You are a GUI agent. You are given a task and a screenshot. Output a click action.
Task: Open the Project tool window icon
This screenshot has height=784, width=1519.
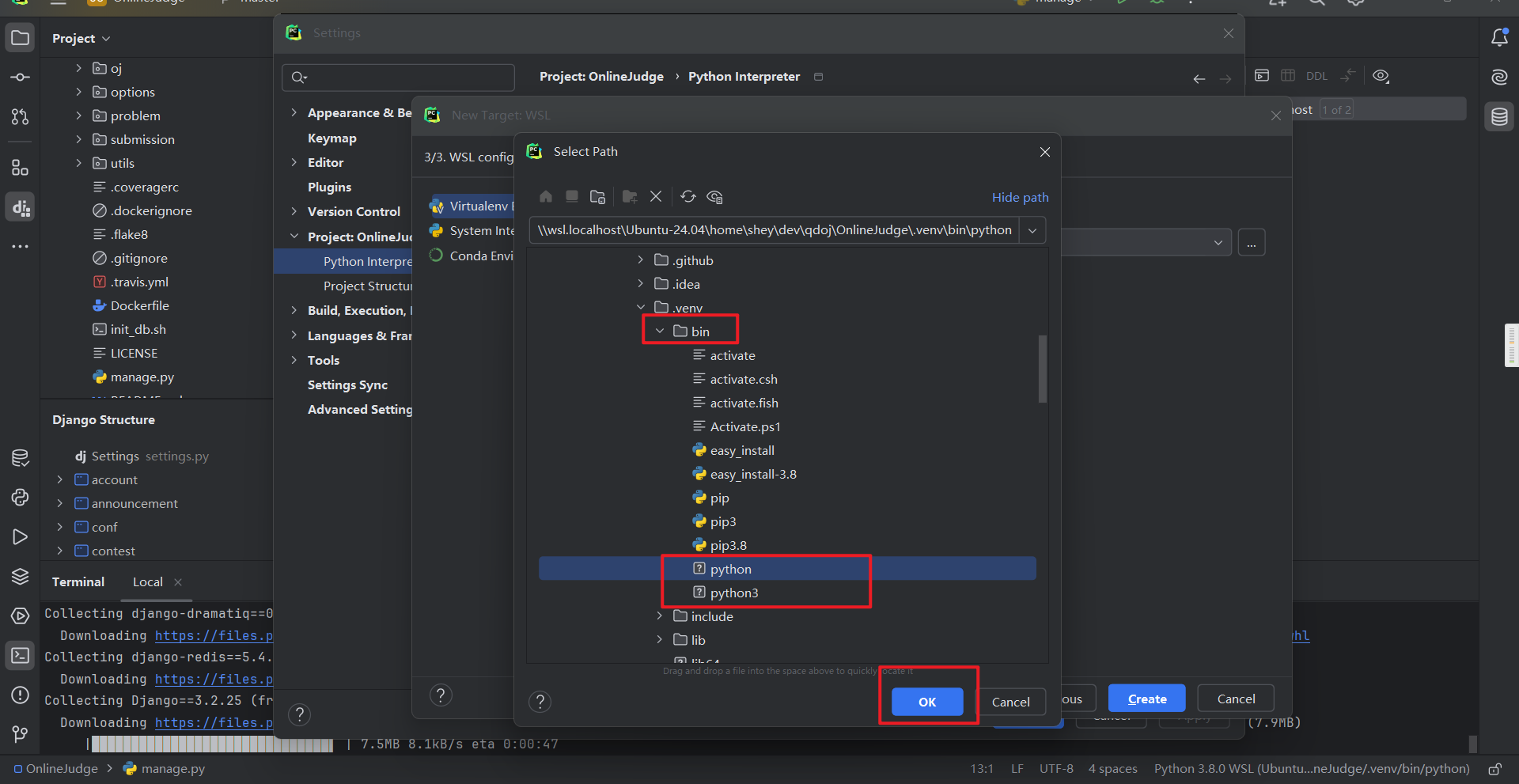pos(21,38)
